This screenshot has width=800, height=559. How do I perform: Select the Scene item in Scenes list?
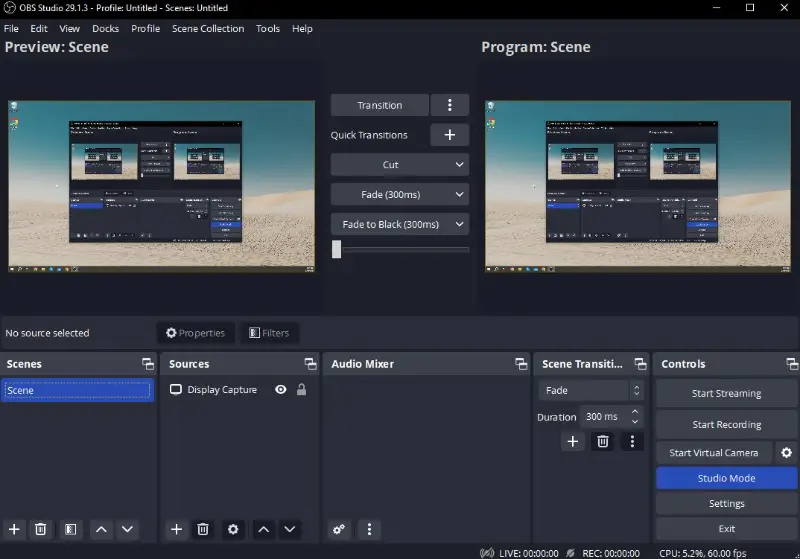[78, 391]
